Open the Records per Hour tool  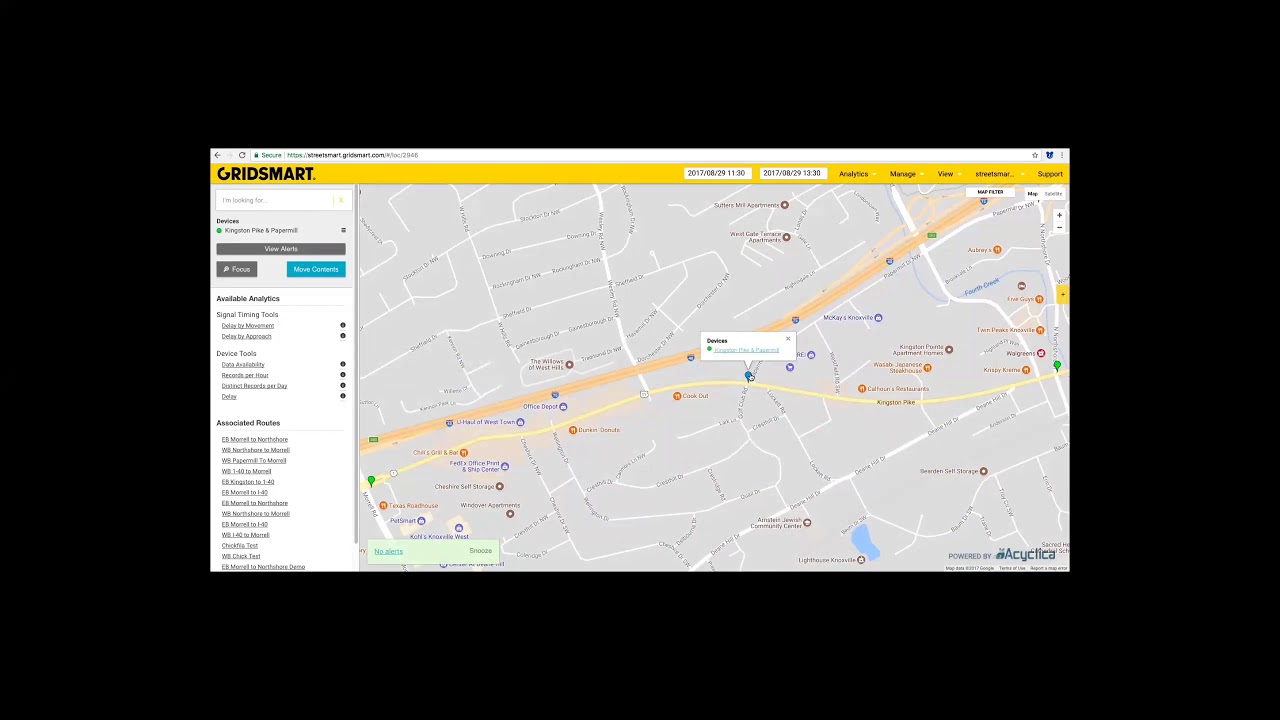pos(245,375)
